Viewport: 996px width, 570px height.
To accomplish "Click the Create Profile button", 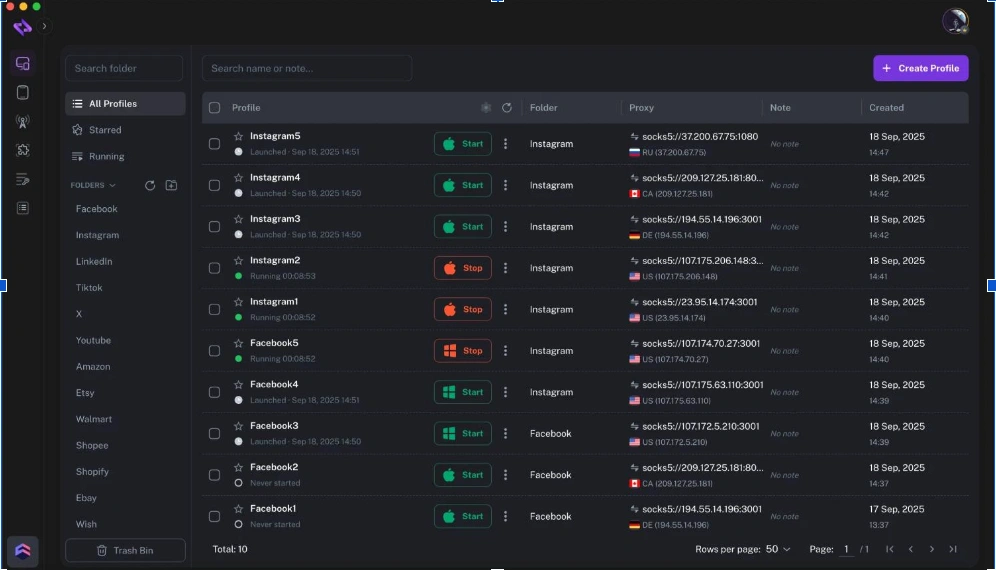I will coord(920,68).
